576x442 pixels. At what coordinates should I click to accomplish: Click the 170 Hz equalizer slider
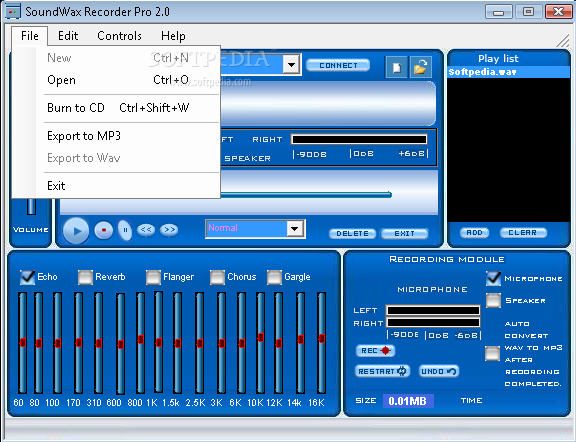79,343
